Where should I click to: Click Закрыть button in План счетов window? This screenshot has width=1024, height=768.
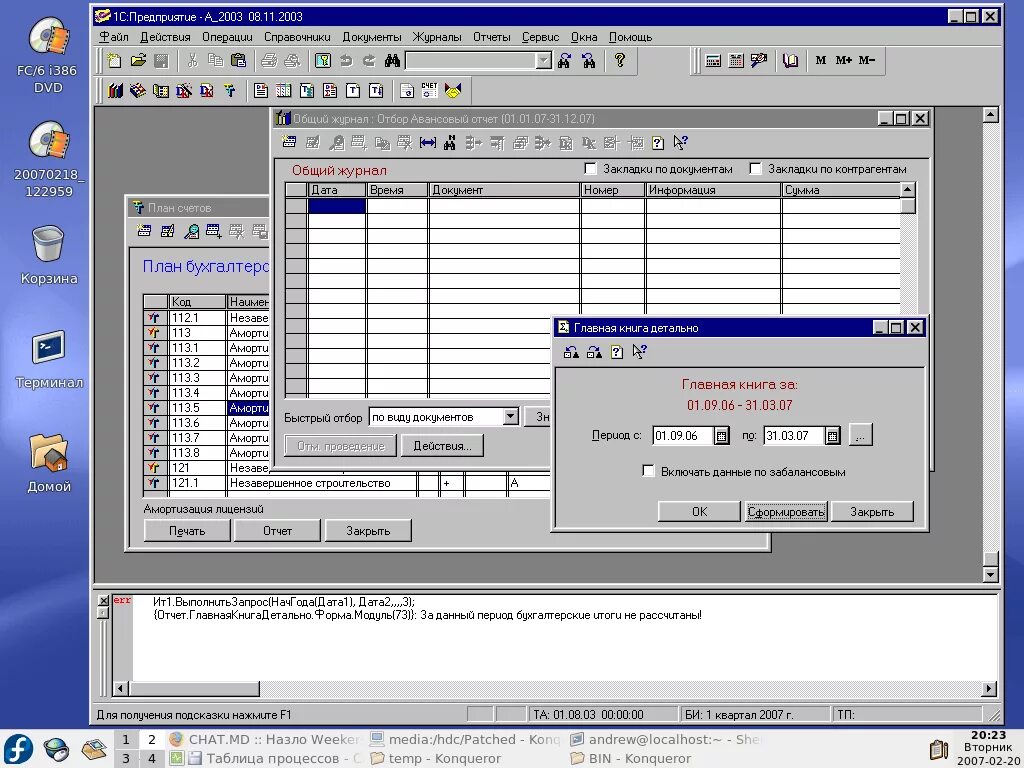point(368,531)
